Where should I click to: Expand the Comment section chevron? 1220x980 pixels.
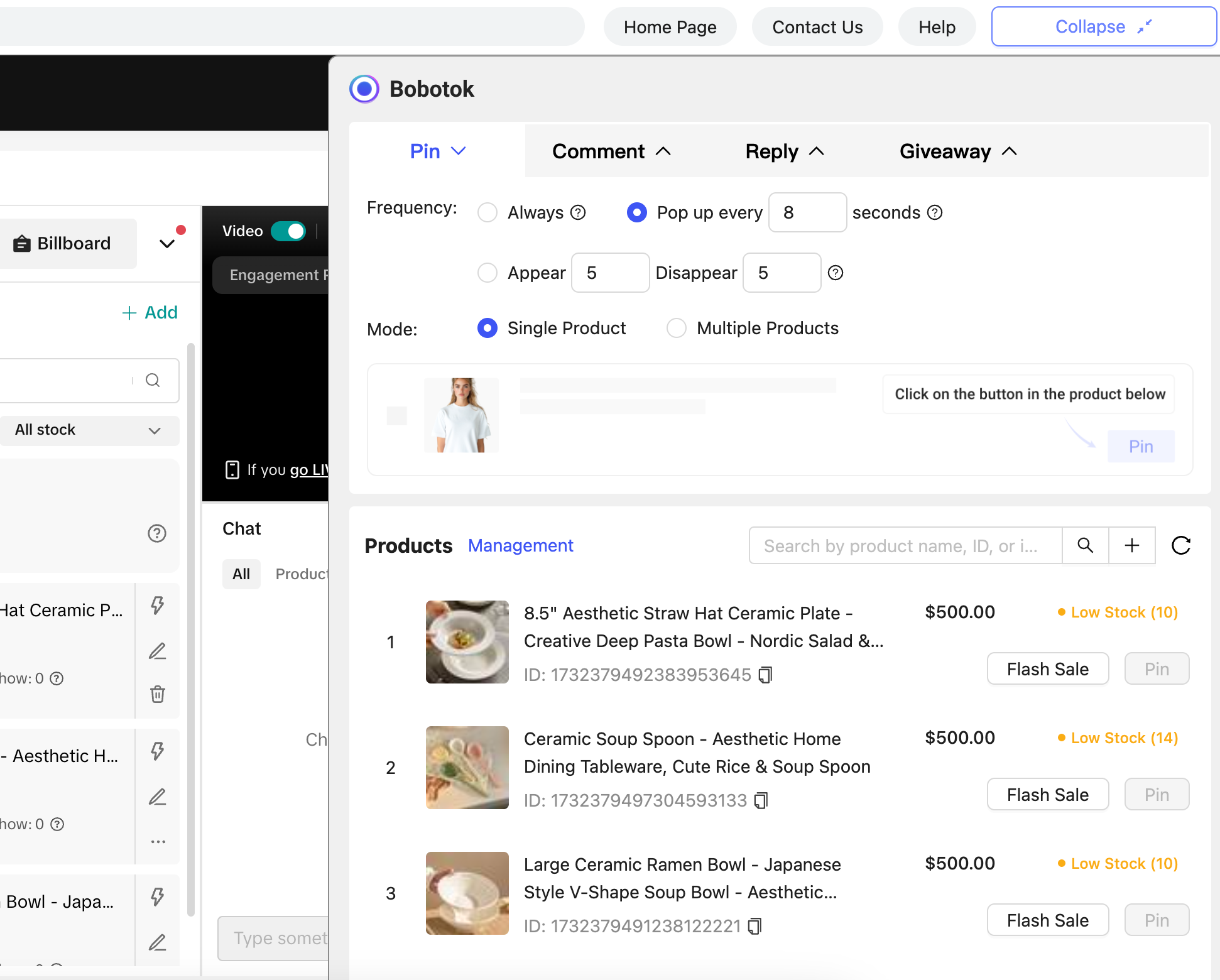[663, 151]
